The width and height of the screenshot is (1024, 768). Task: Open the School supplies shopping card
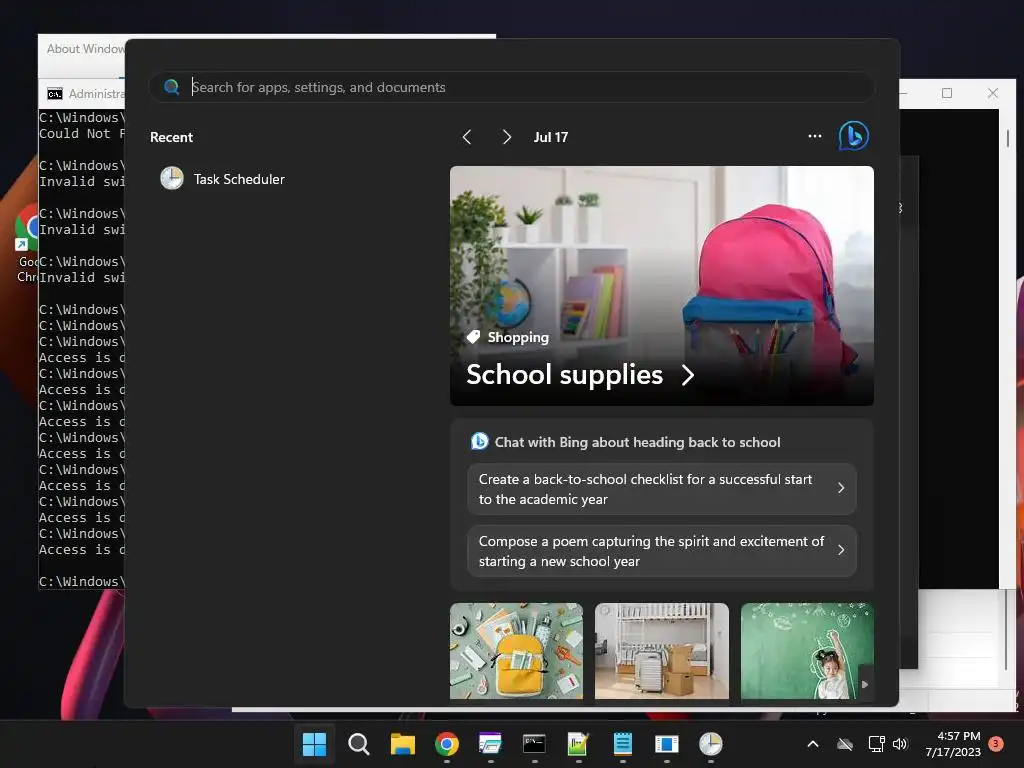click(x=662, y=285)
